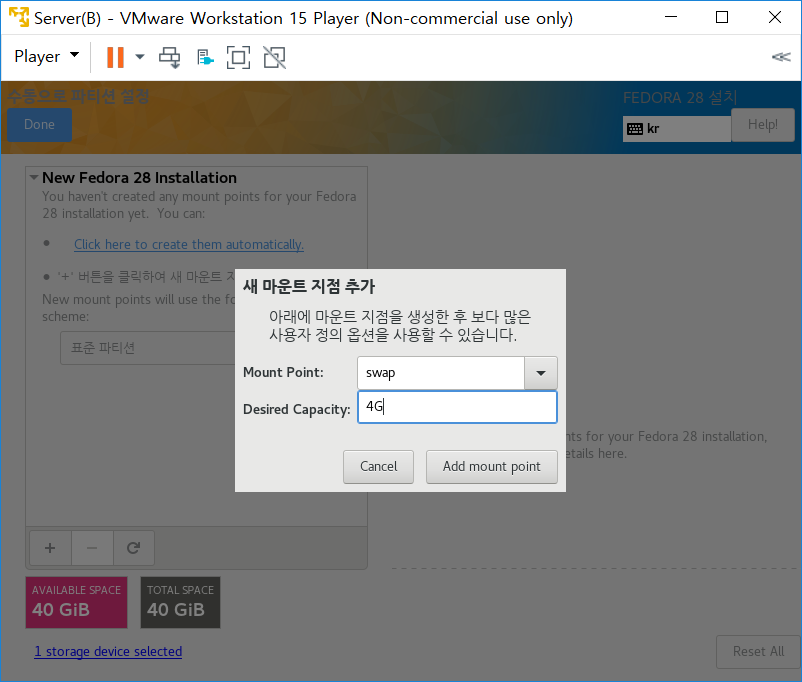The image size is (802, 682).
Task: Click the removable devices connection icon
Action: click(x=205, y=57)
